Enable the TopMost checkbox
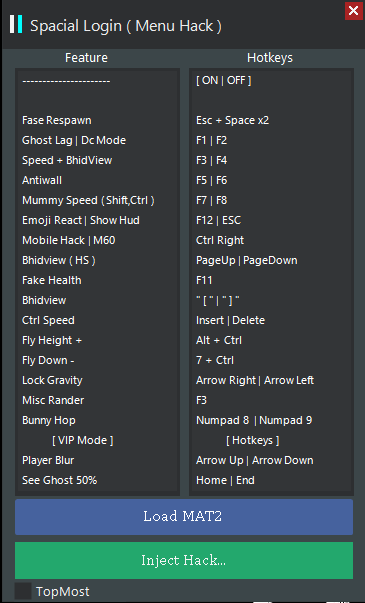Viewport: 365px width, 603px height. pos(23,591)
